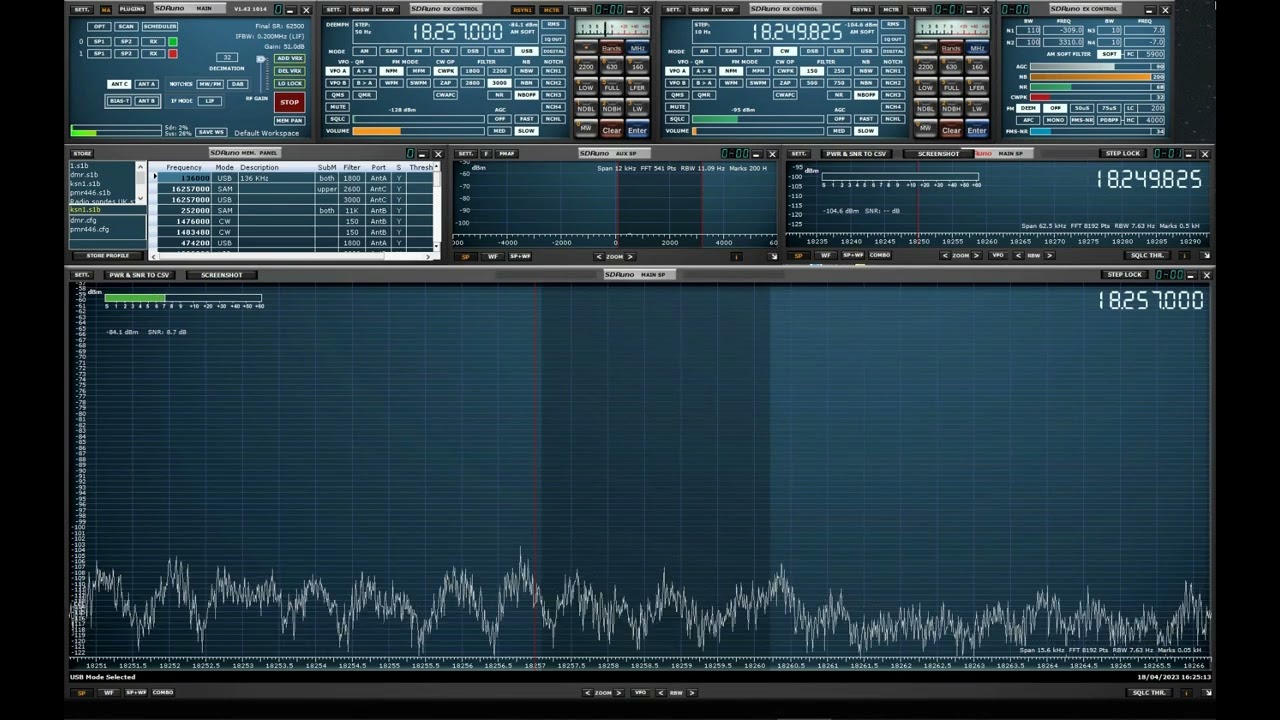Switch to SP+WF tab in bottom Main SP
Viewport: 1280px width, 720px height.
135,692
